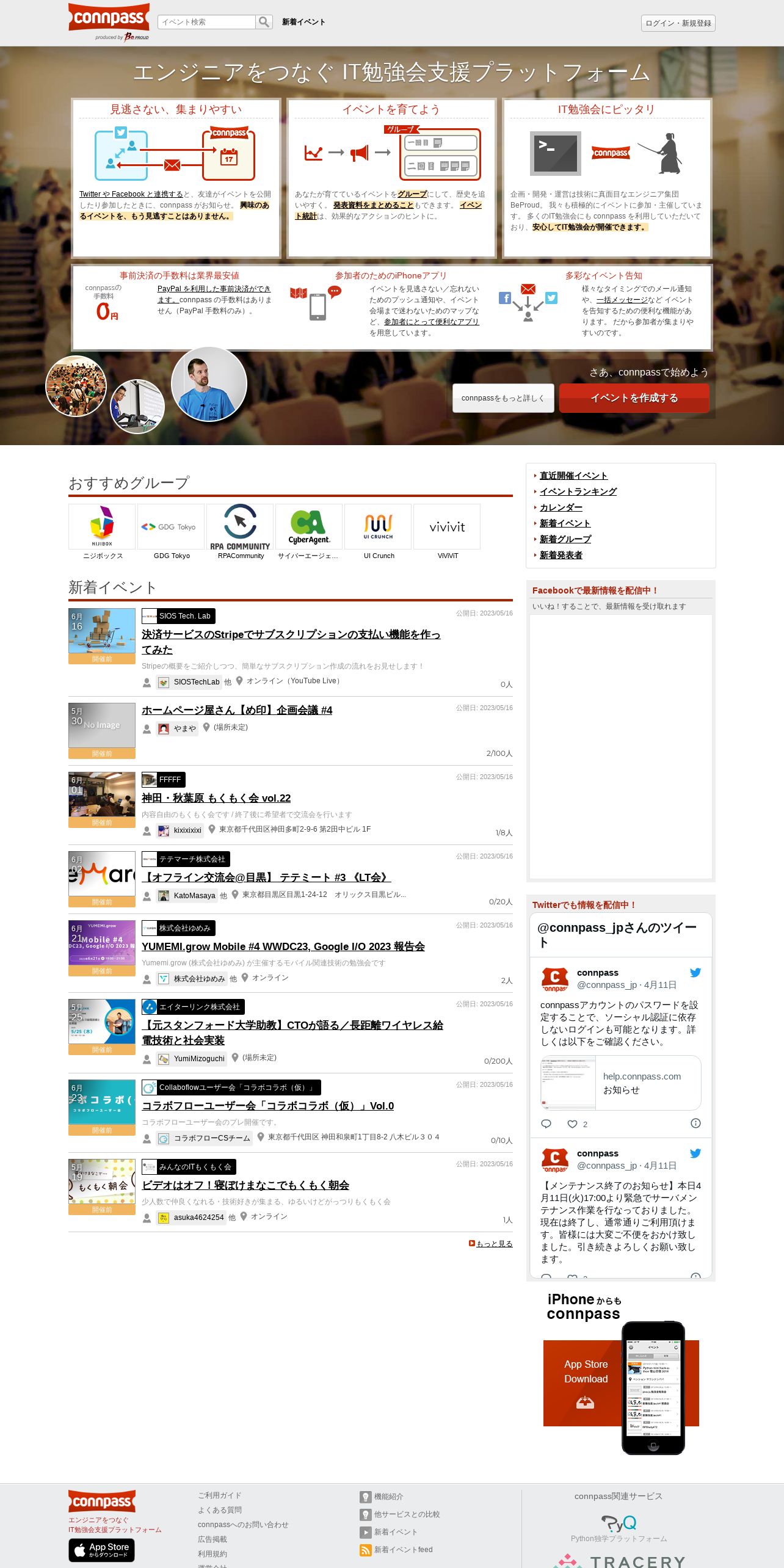Click YUMEMI.grow Mobile #4 thumbnail
The image size is (784, 1568).
click(x=102, y=943)
